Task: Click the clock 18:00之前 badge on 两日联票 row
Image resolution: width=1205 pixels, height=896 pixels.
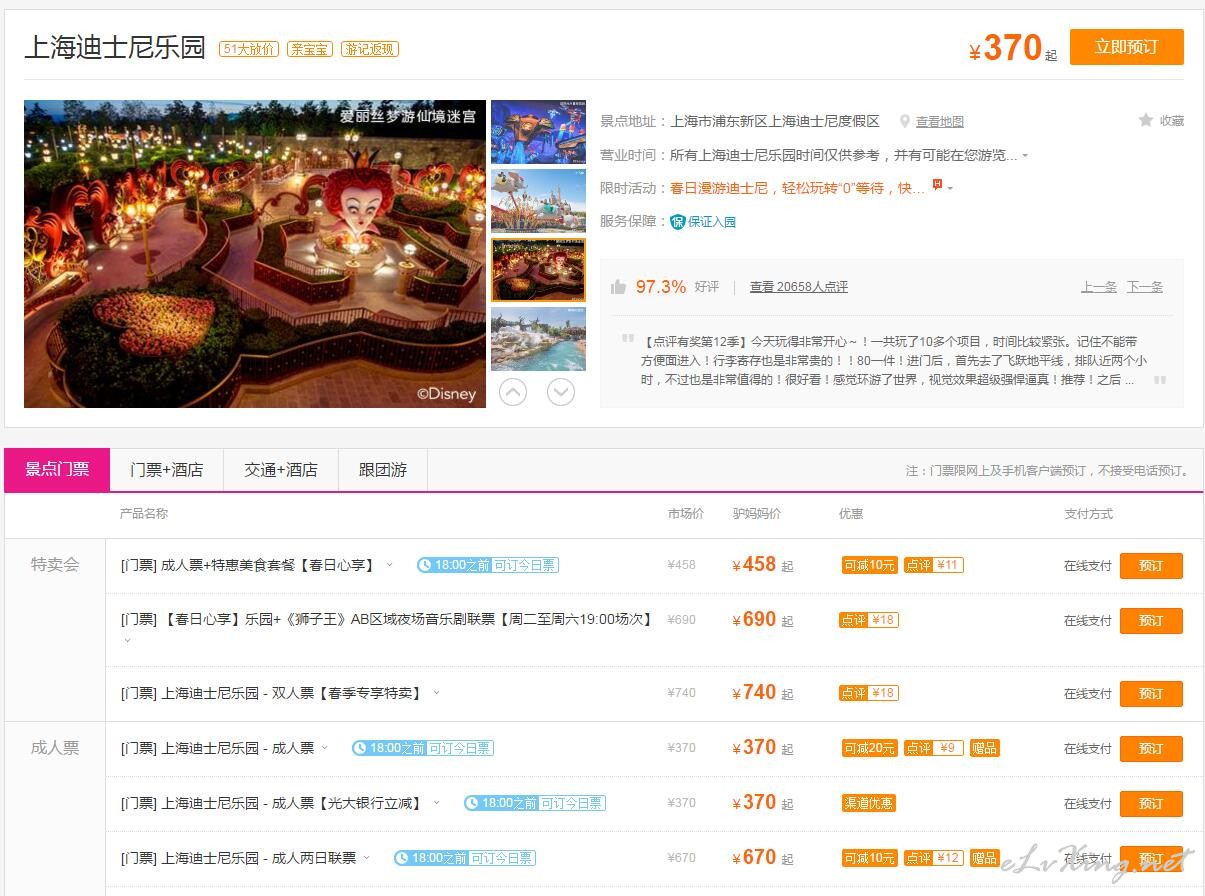Action: pos(464,858)
